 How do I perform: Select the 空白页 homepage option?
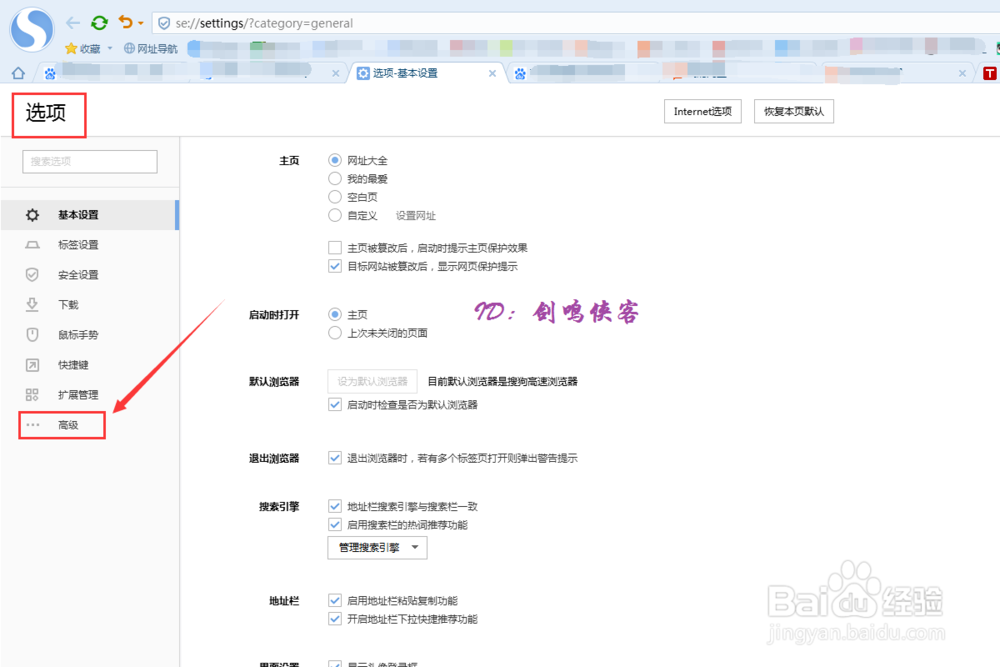tap(336, 197)
